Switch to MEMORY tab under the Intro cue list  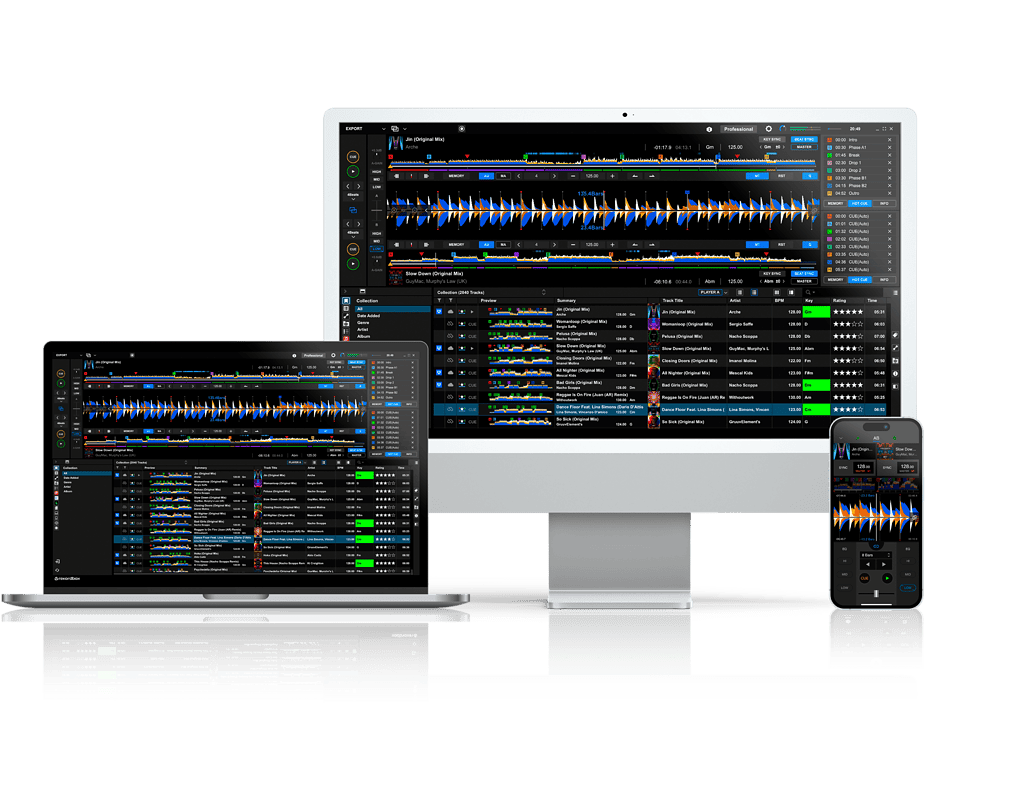835,204
